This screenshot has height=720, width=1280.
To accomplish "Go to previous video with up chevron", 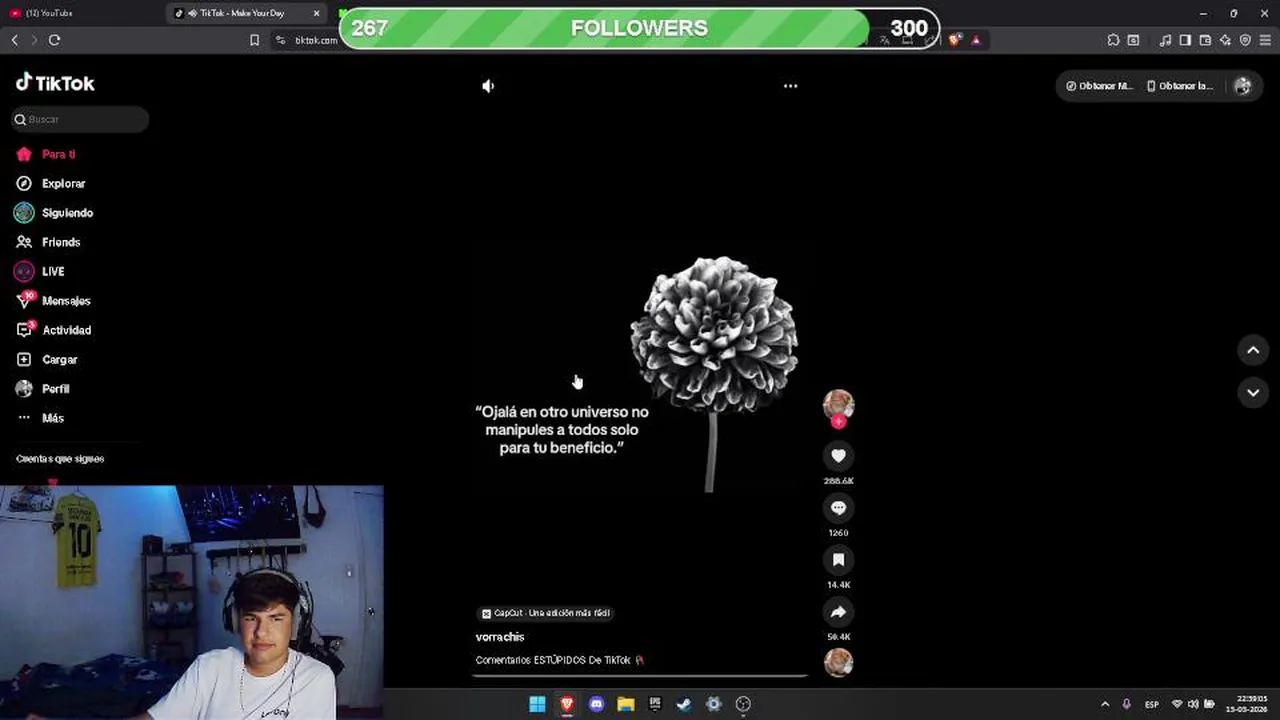I will [1253, 350].
